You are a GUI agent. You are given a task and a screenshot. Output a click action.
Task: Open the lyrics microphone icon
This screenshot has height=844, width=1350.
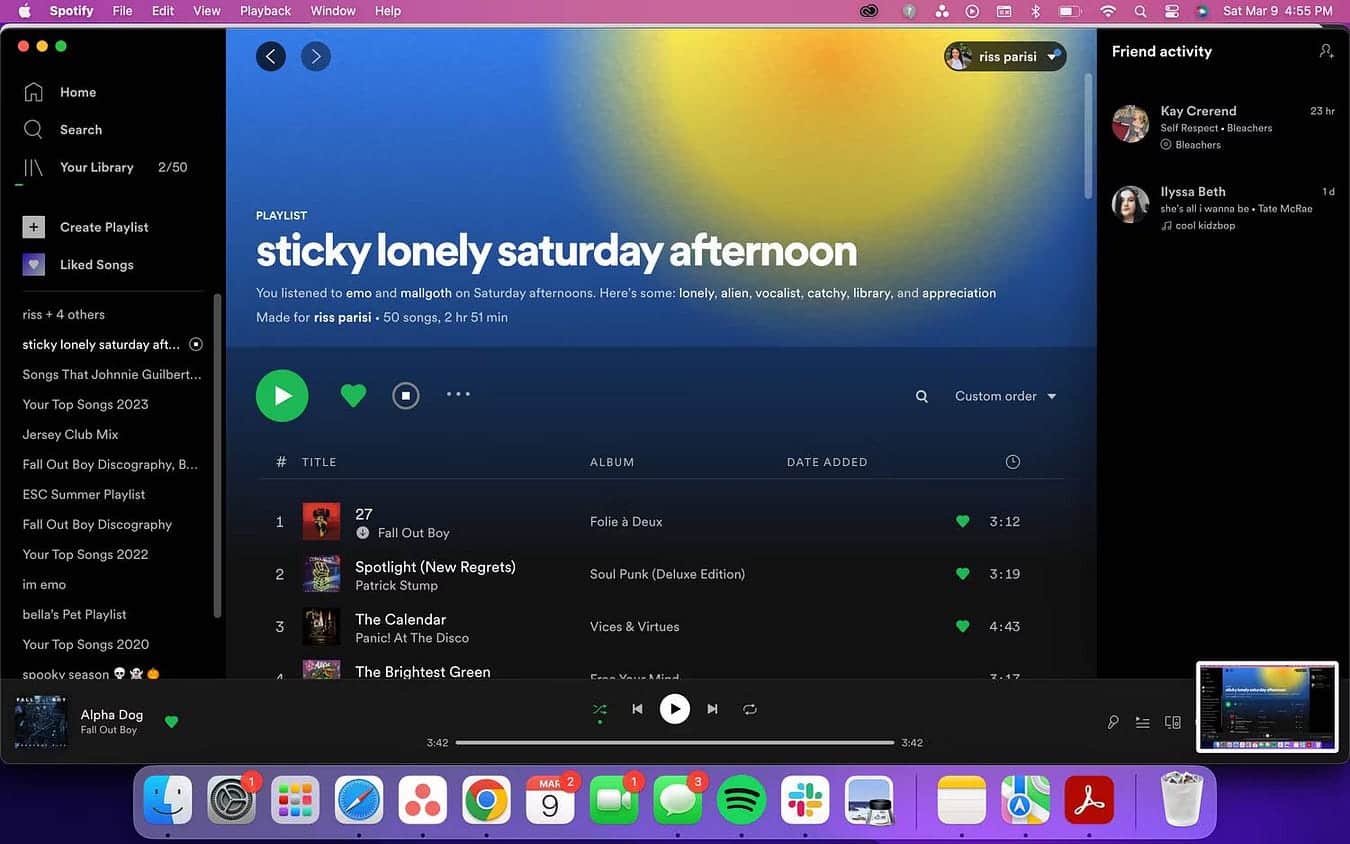(1113, 722)
